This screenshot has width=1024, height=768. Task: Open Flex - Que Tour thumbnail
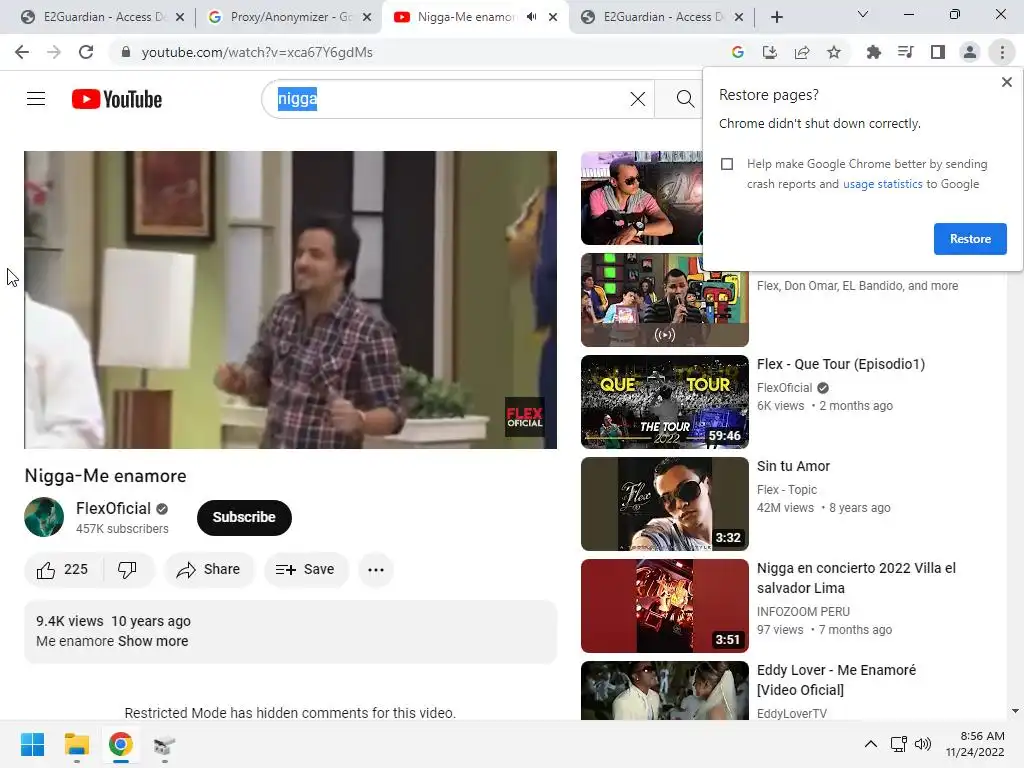click(x=665, y=402)
